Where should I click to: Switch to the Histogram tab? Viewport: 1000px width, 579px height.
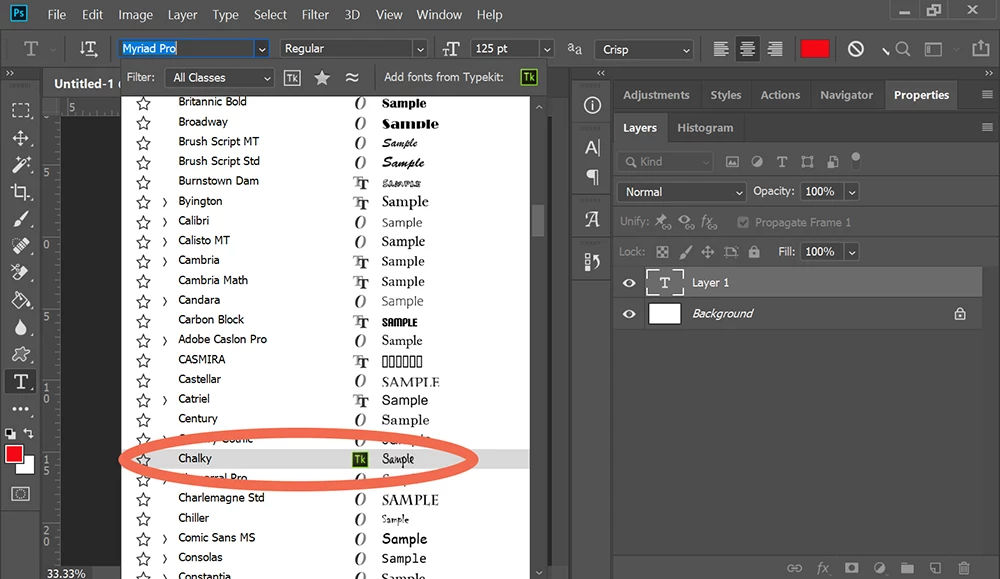coord(705,128)
